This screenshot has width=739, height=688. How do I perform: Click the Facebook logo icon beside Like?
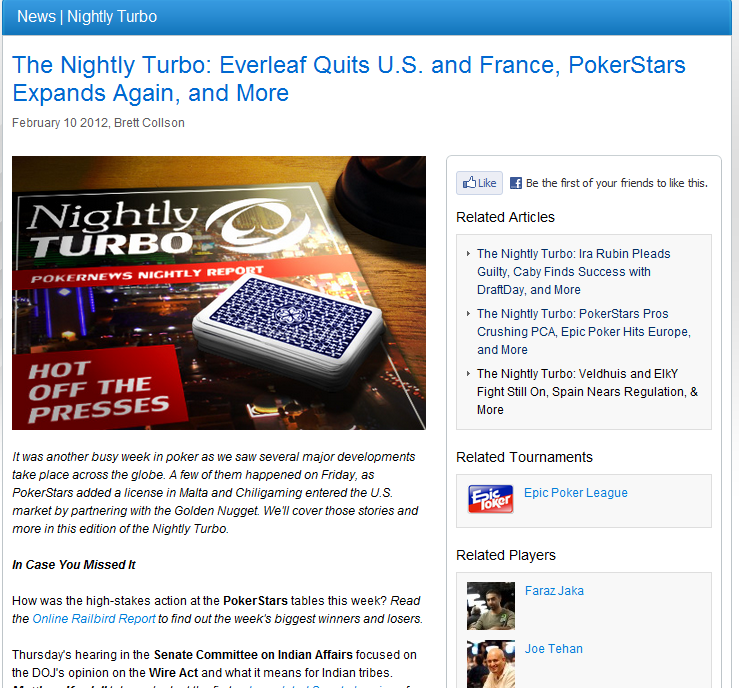516,183
